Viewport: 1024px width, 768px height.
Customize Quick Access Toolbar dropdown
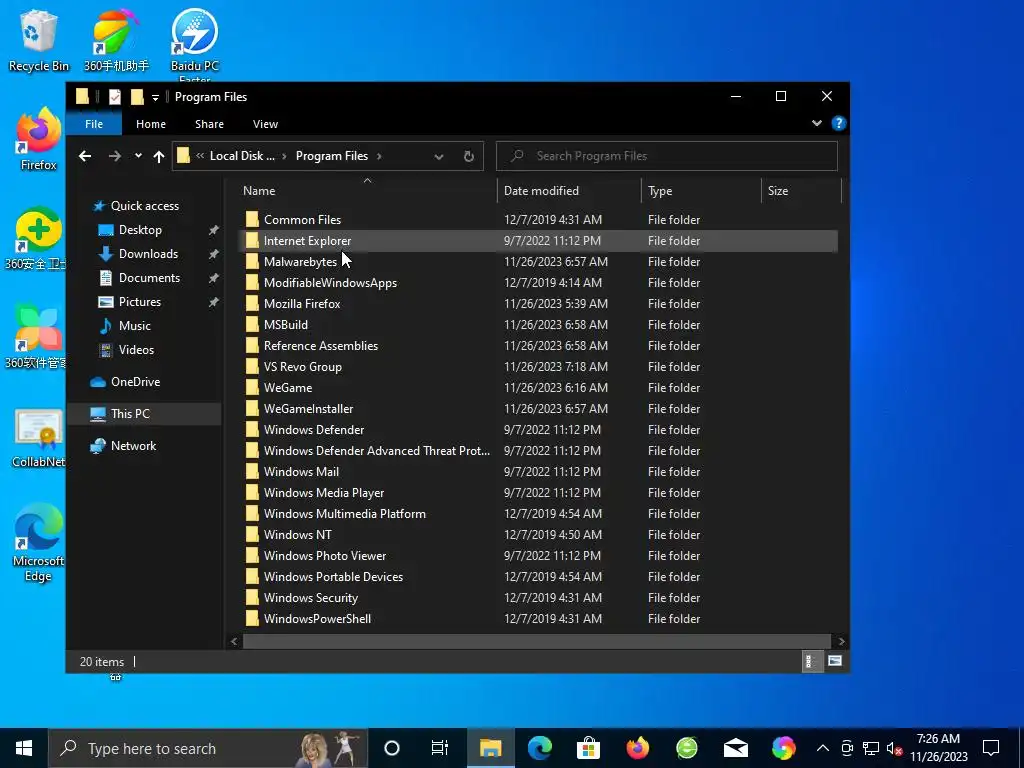tap(155, 97)
